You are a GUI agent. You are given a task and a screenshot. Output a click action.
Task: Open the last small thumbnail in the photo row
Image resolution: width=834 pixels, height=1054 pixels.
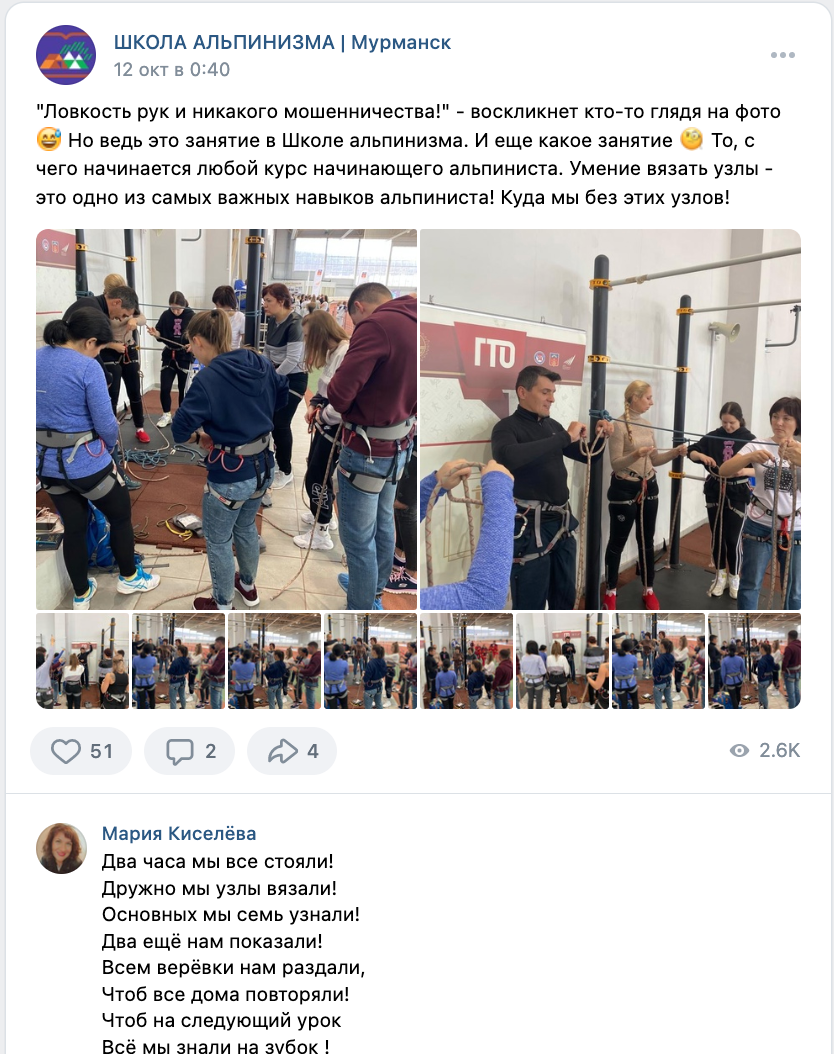[755, 661]
